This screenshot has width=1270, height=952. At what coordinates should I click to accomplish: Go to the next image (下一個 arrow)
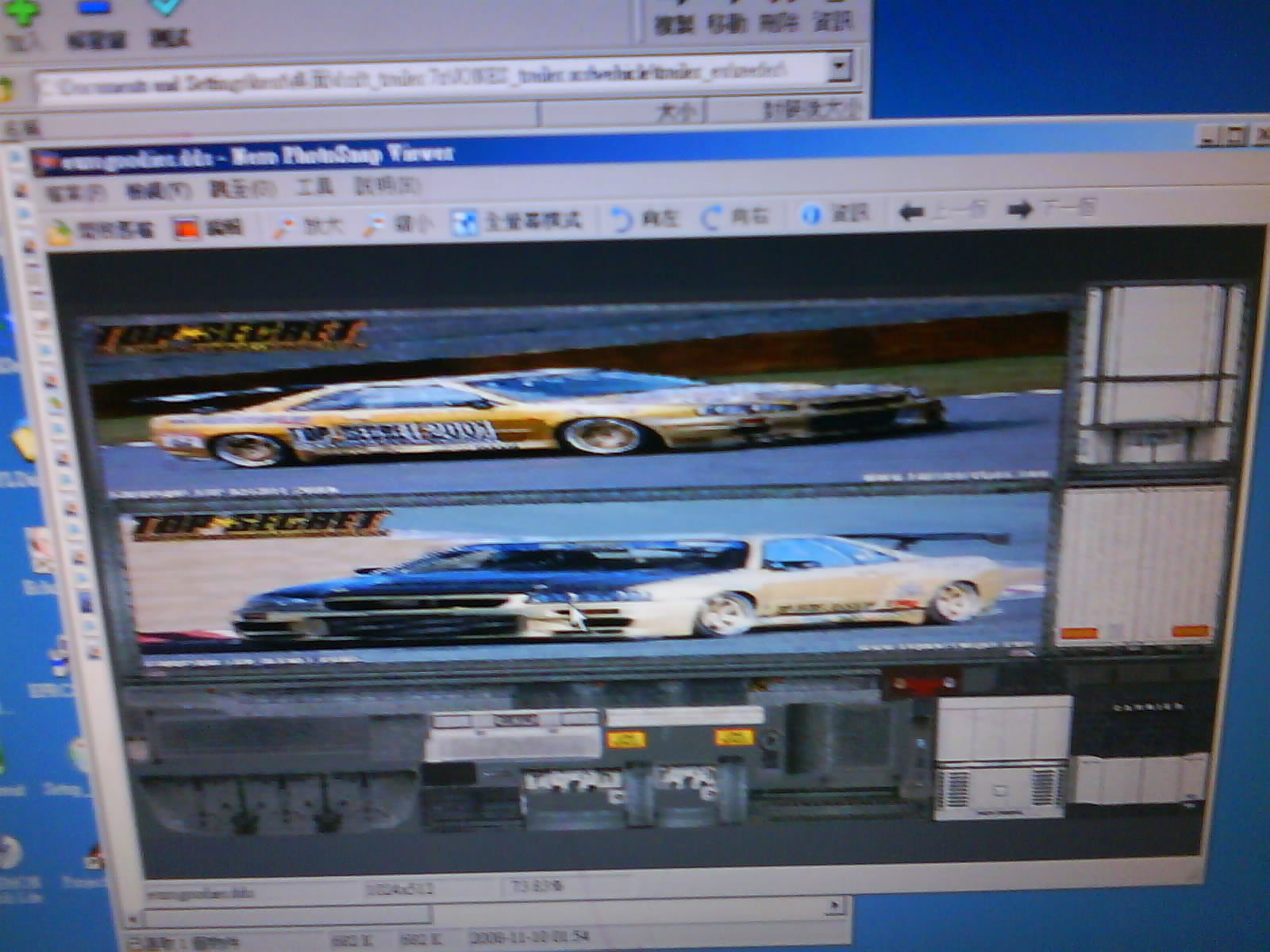[1052, 209]
